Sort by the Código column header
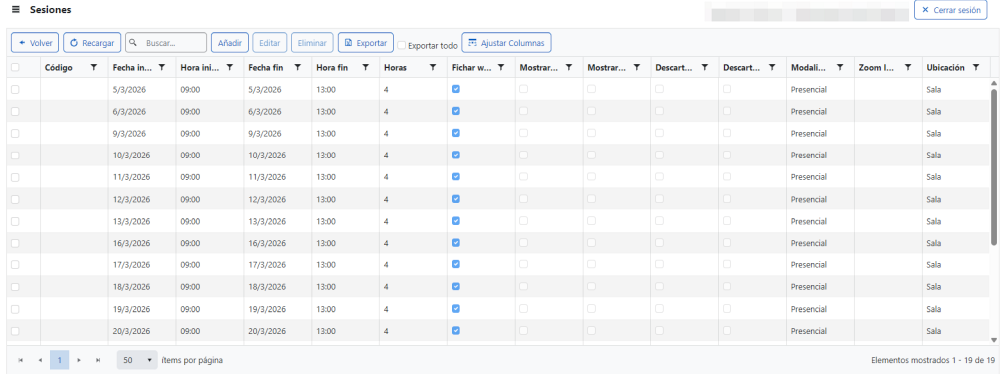This screenshot has height=374, width=1000. coord(59,67)
